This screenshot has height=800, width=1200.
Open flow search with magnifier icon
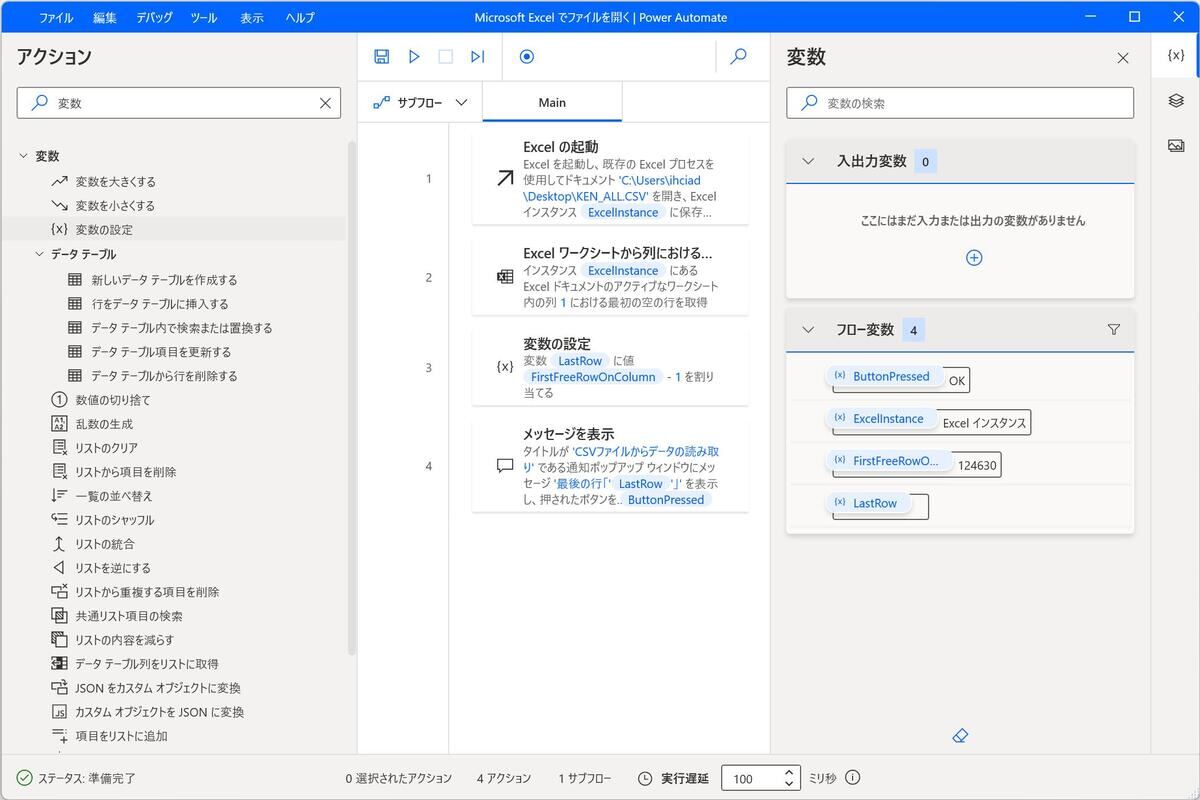tap(739, 57)
